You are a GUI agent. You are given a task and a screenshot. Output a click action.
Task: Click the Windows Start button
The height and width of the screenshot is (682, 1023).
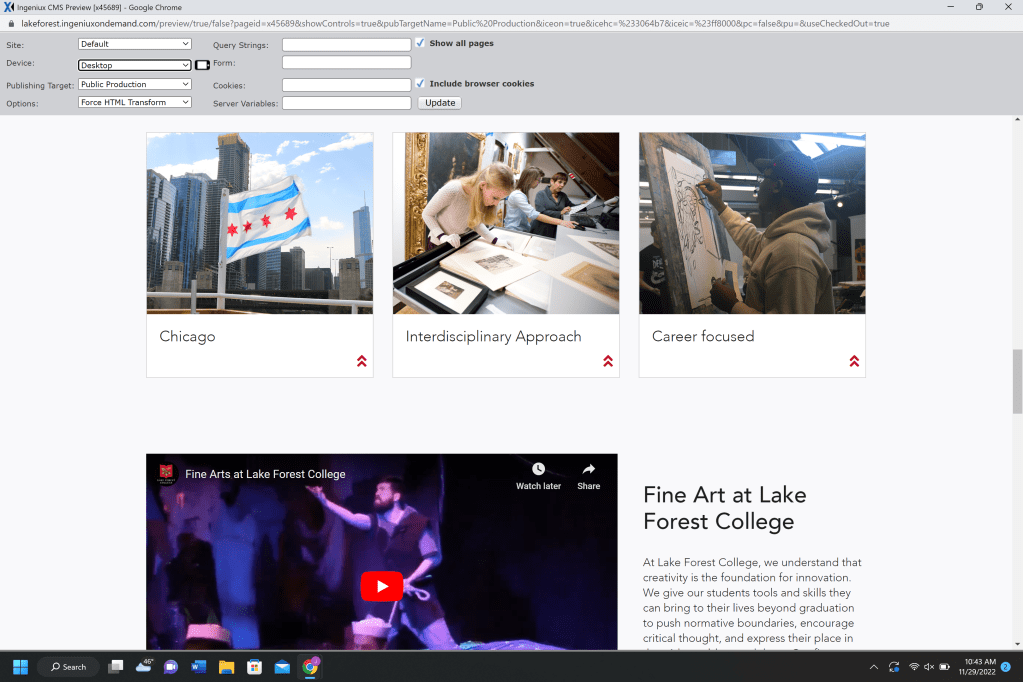[x=20, y=667]
